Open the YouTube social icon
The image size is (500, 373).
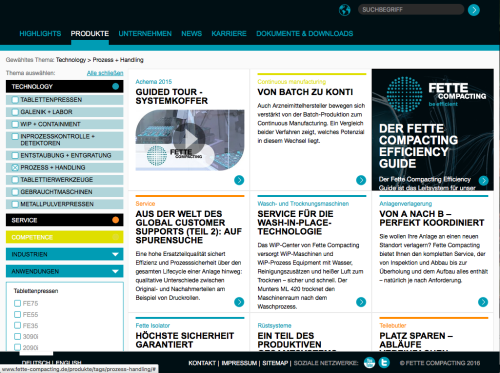point(369,362)
